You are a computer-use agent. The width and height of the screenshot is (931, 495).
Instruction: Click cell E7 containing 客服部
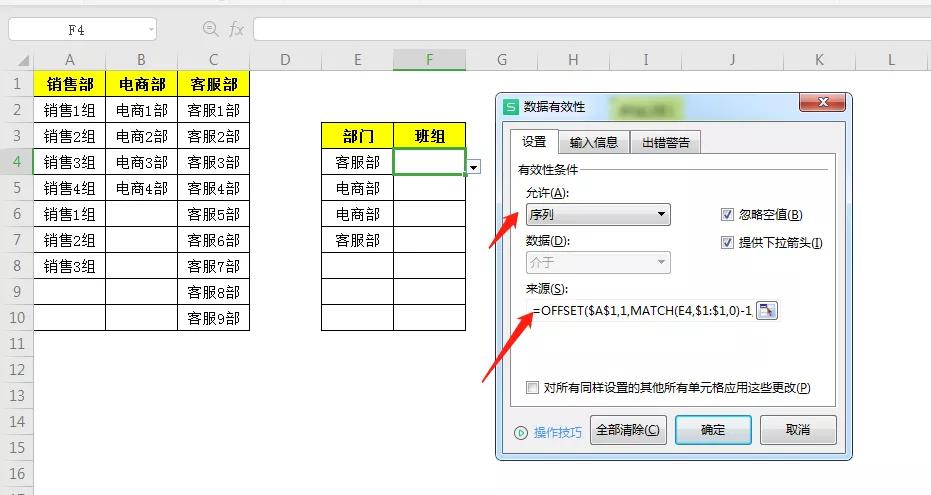[357, 240]
